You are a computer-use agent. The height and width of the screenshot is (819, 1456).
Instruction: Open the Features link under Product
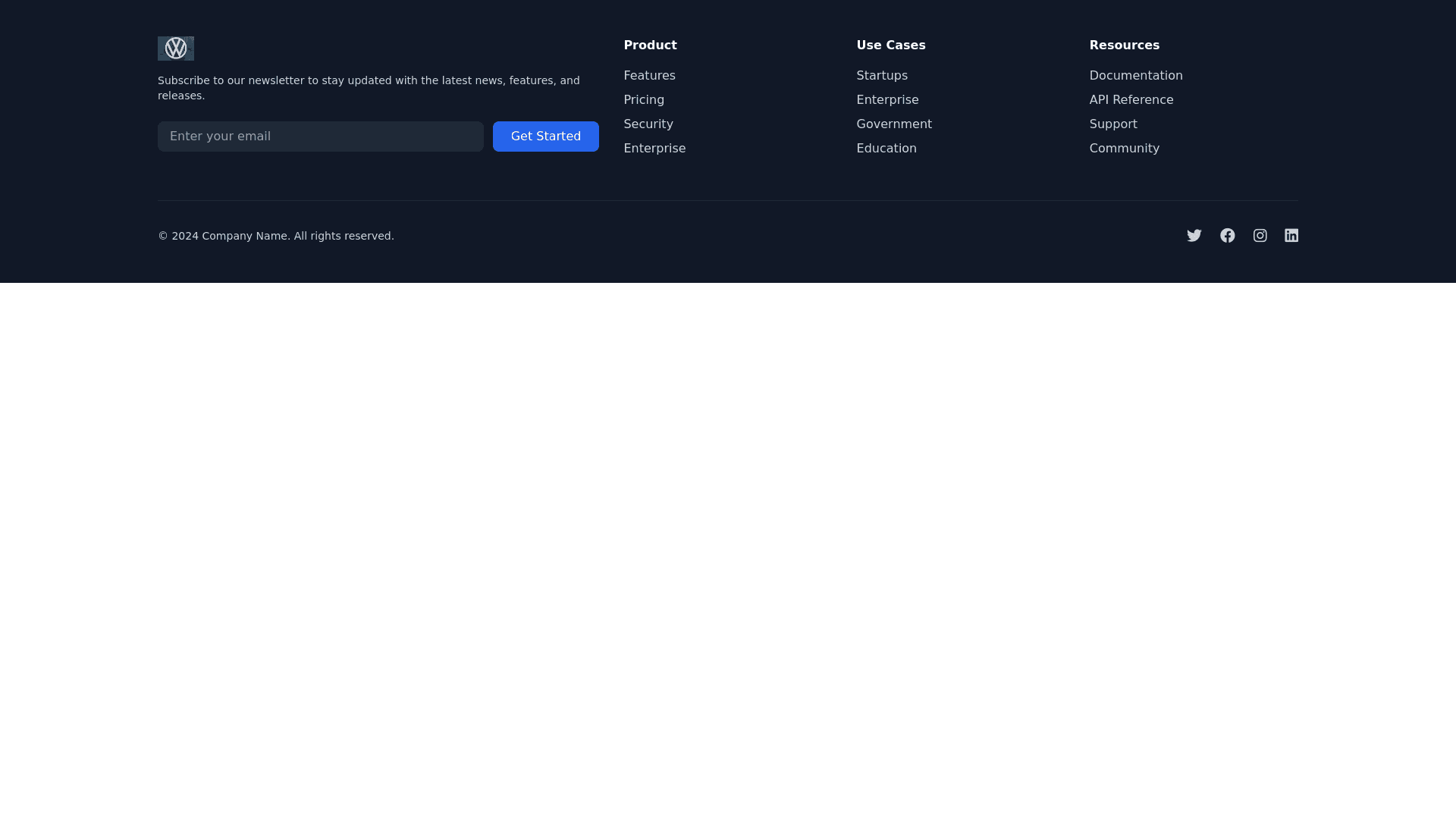tap(649, 76)
